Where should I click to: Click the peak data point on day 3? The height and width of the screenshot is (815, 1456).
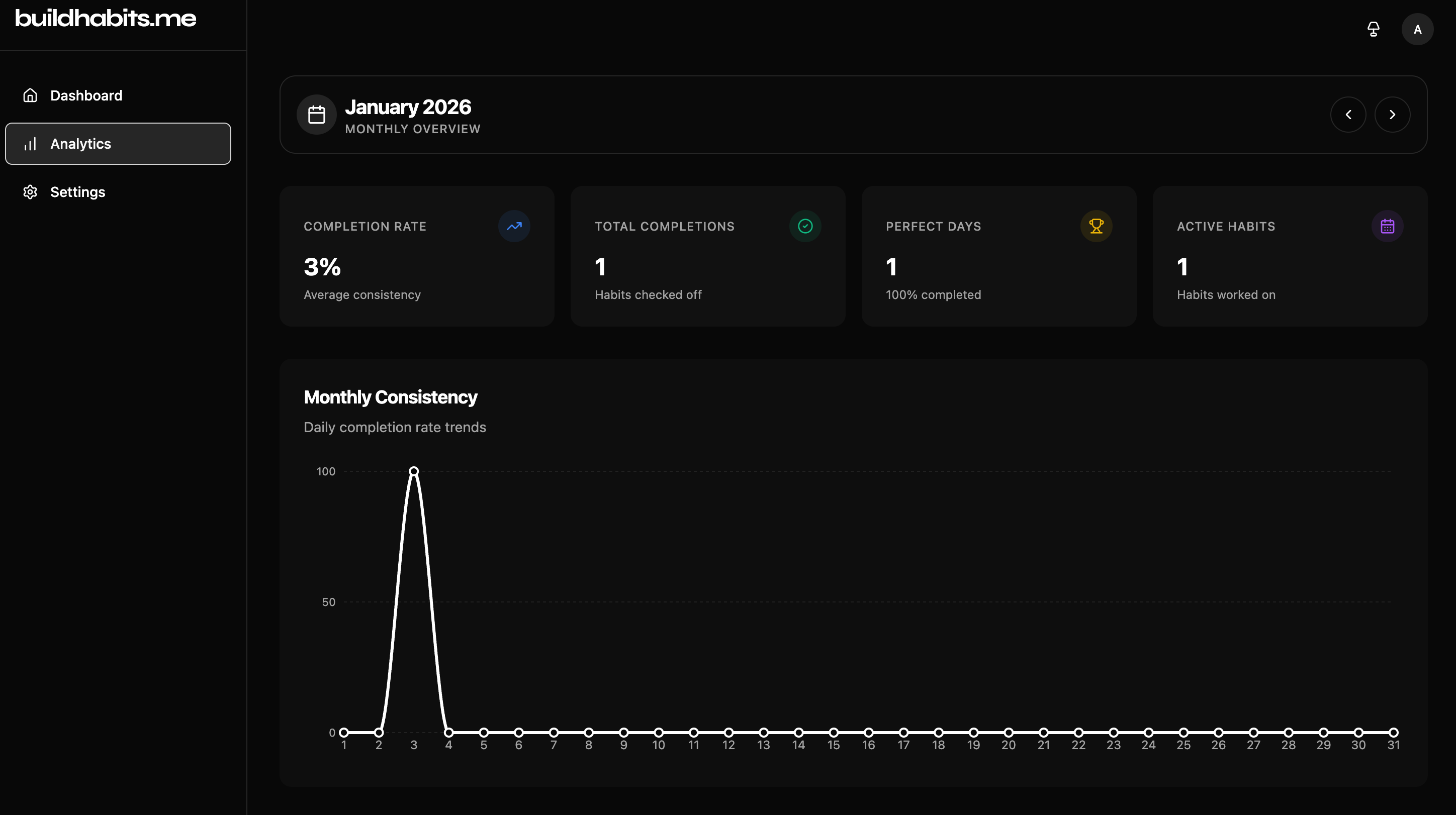point(414,470)
